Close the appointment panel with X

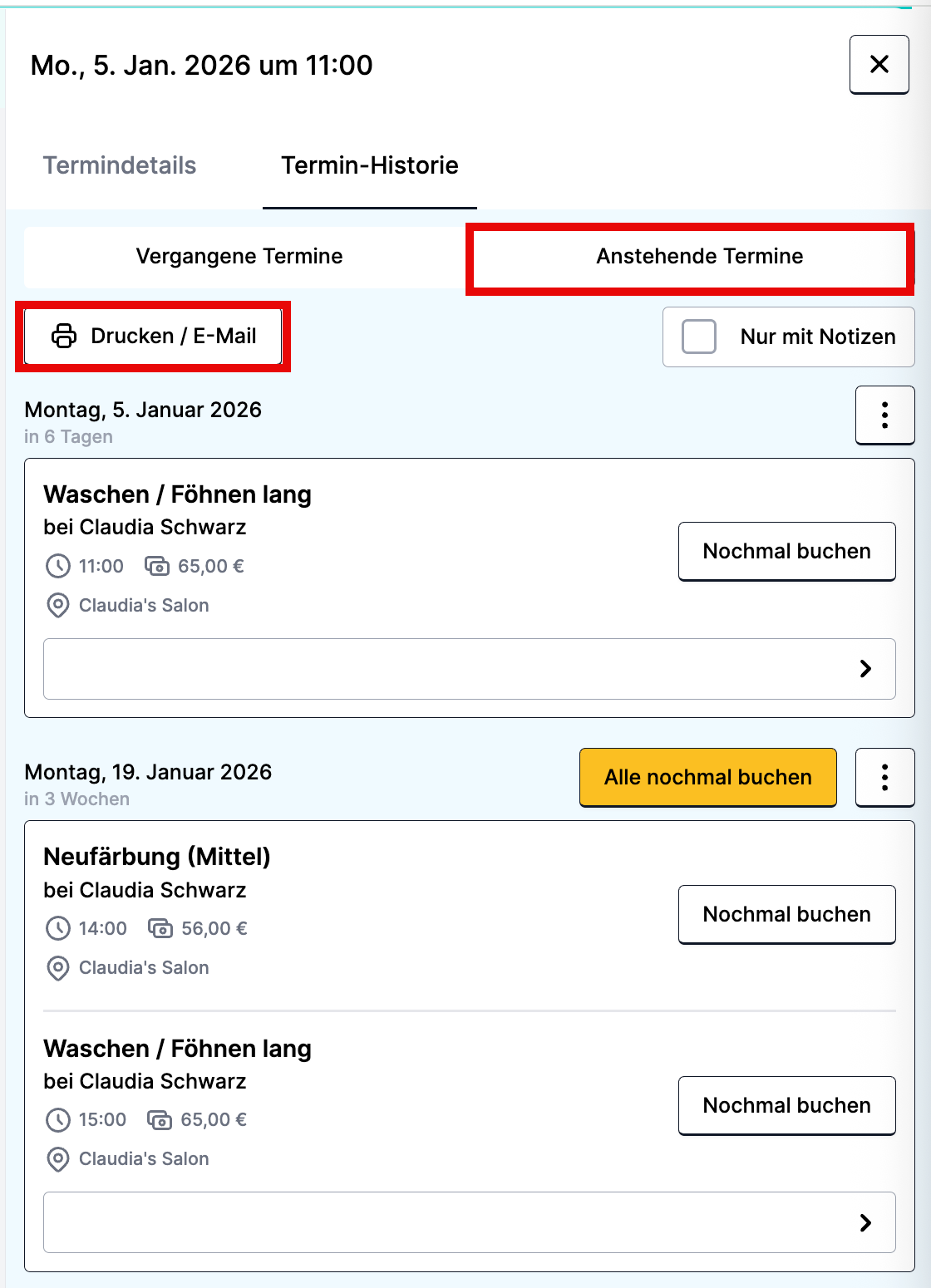tap(879, 65)
